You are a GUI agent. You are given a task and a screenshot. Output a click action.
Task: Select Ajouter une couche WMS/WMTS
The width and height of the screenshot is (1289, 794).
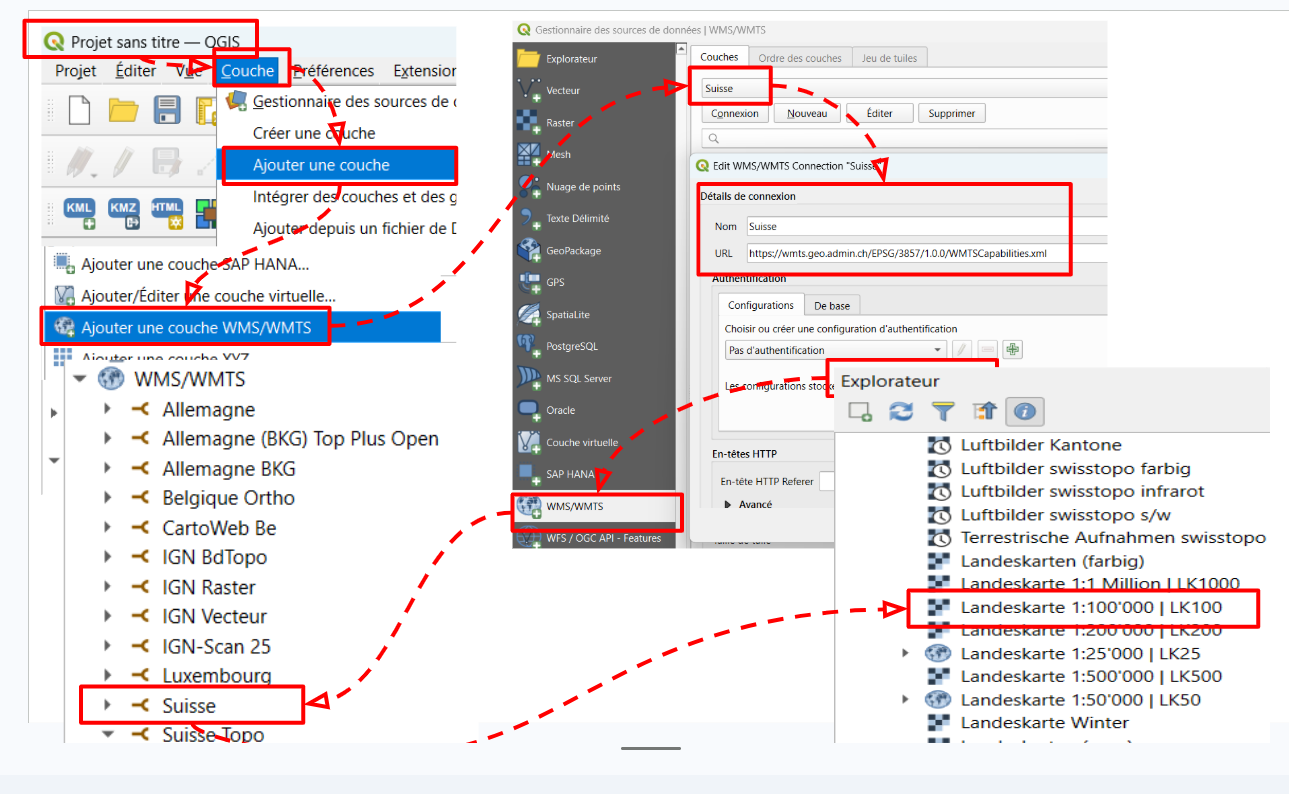coord(241,327)
